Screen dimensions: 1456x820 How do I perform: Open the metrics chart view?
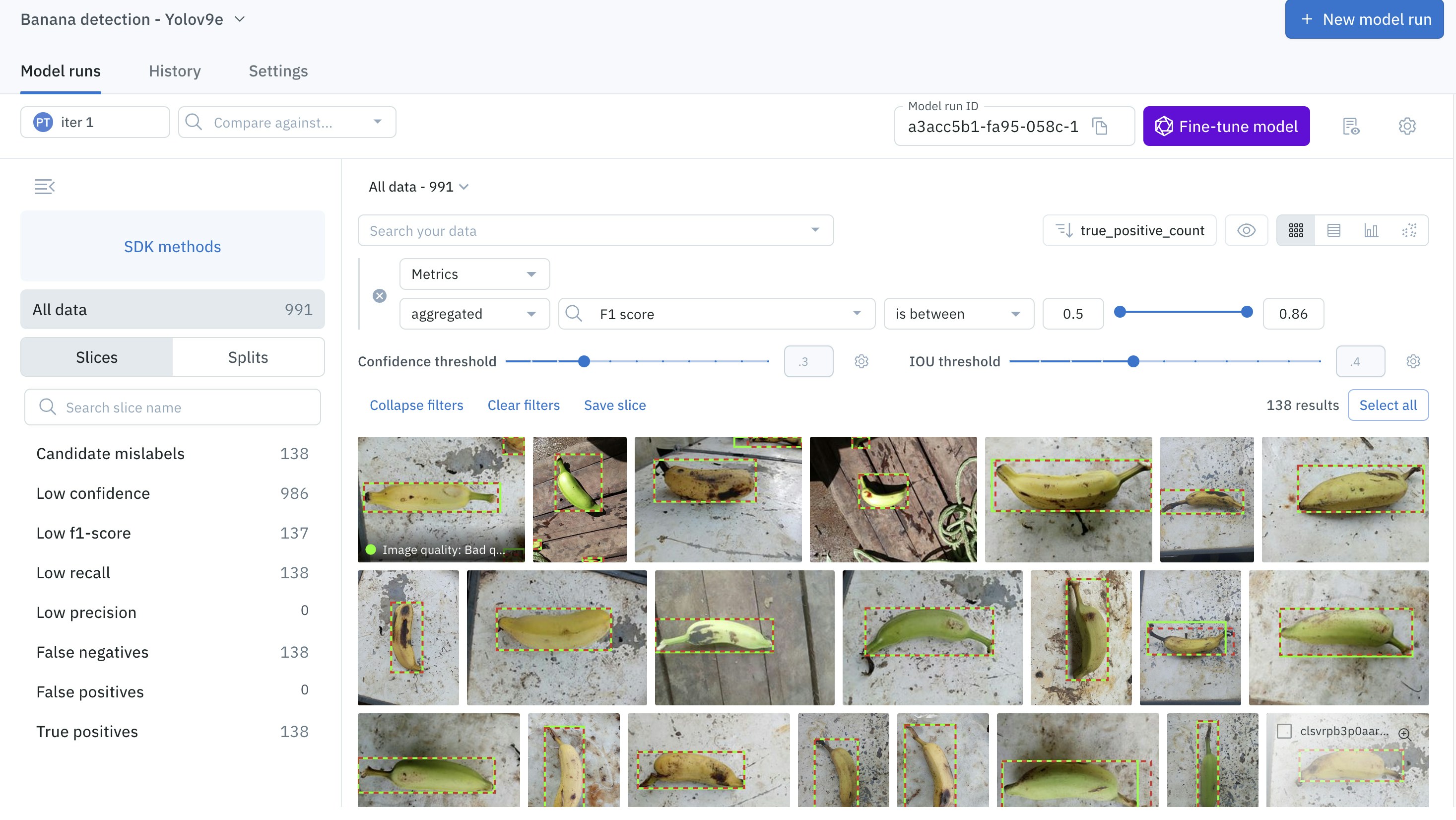(x=1371, y=230)
